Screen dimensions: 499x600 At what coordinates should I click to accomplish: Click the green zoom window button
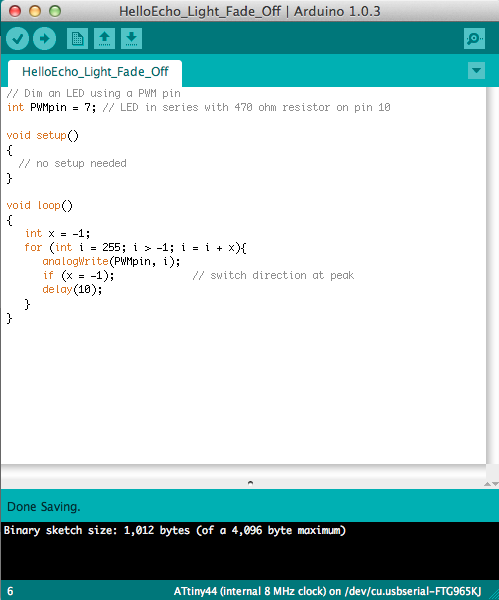point(55,11)
